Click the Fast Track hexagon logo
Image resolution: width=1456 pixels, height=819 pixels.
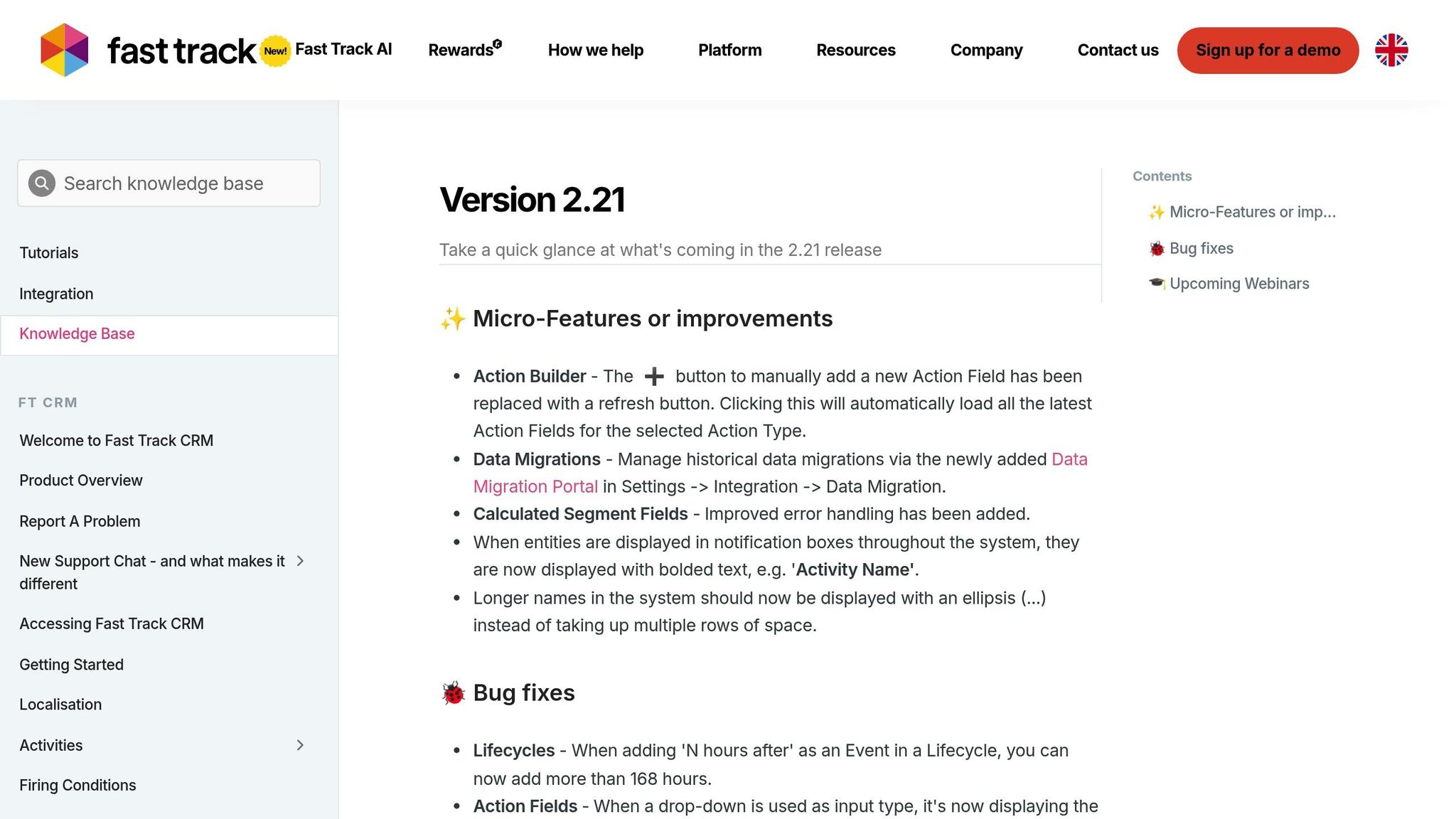(x=65, y=50)
